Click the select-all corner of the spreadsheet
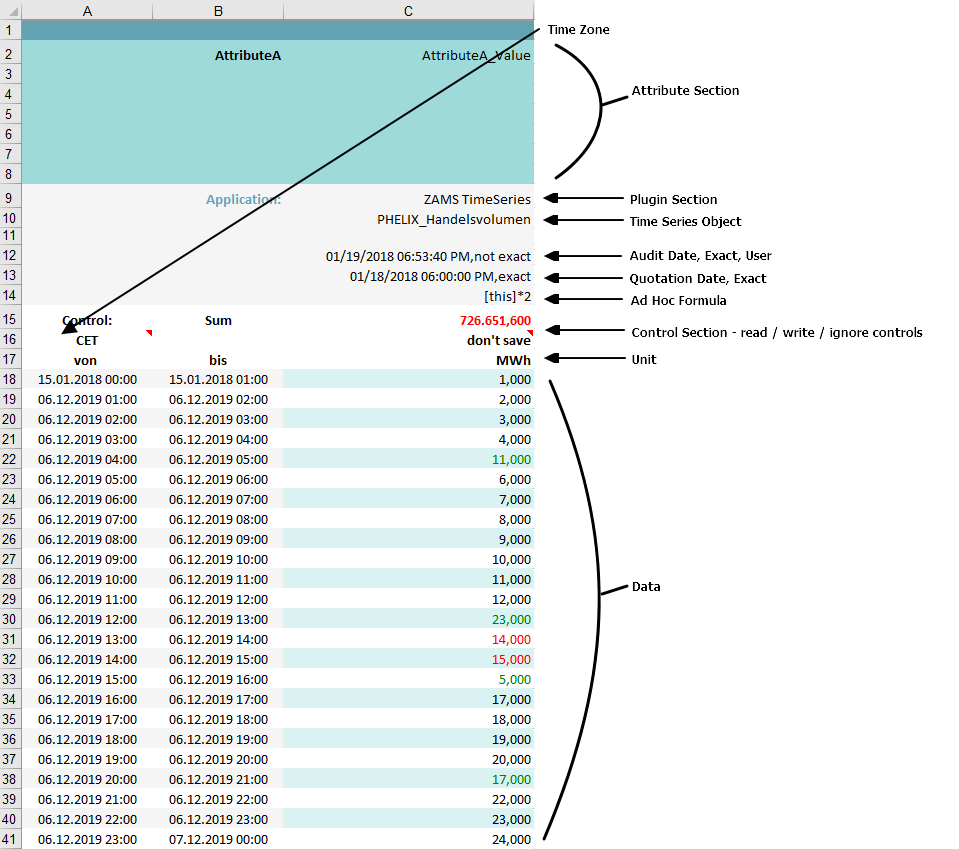The image size is (959, 849). tap(10, 10)
